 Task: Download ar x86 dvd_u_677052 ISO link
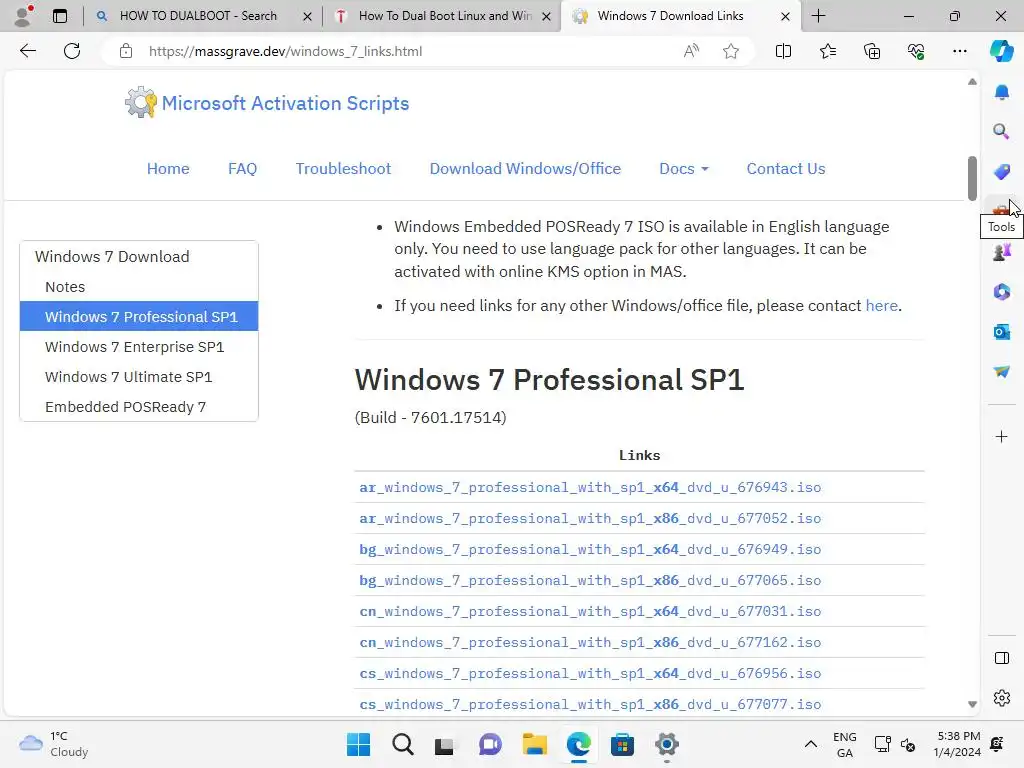[x=590, y=519]
